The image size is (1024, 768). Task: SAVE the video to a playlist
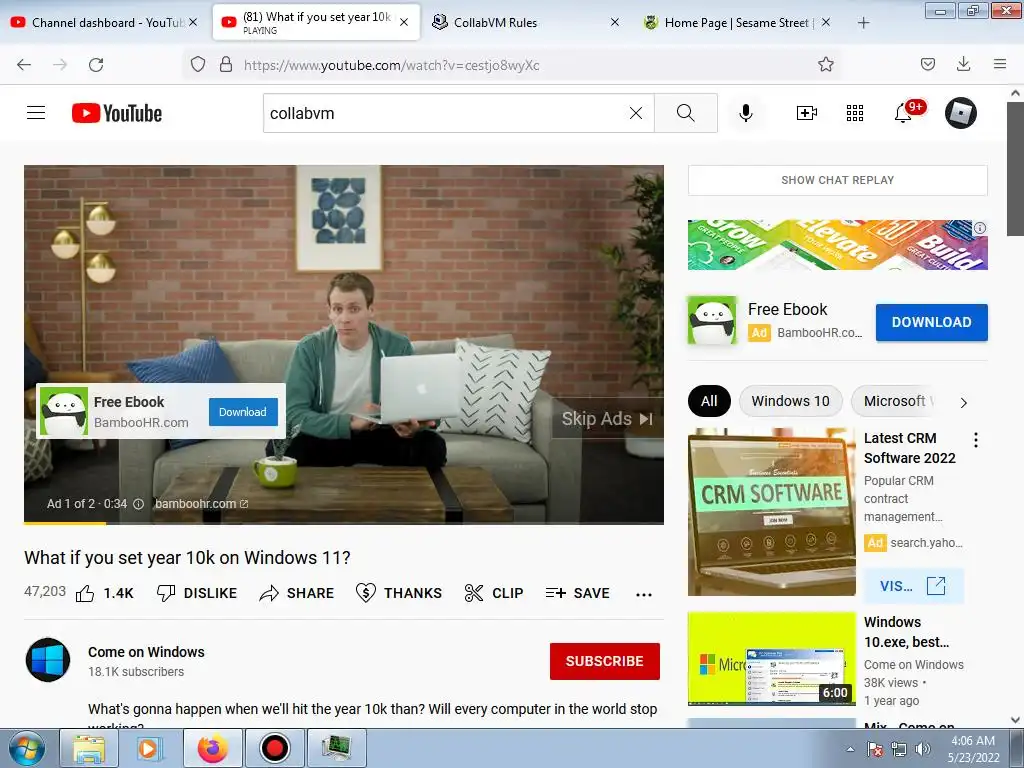(577, 593)
